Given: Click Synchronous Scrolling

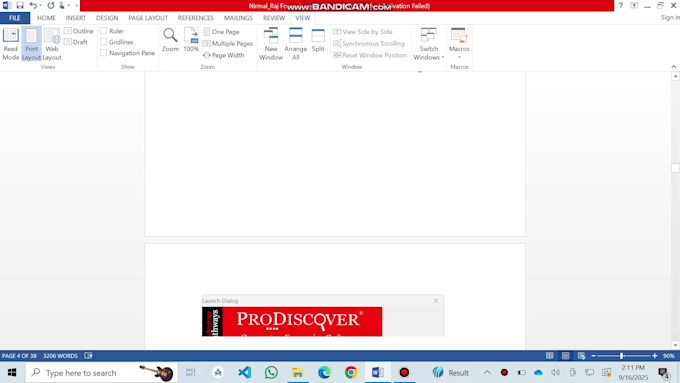Looking at the screenshot, I should [369, 43].
